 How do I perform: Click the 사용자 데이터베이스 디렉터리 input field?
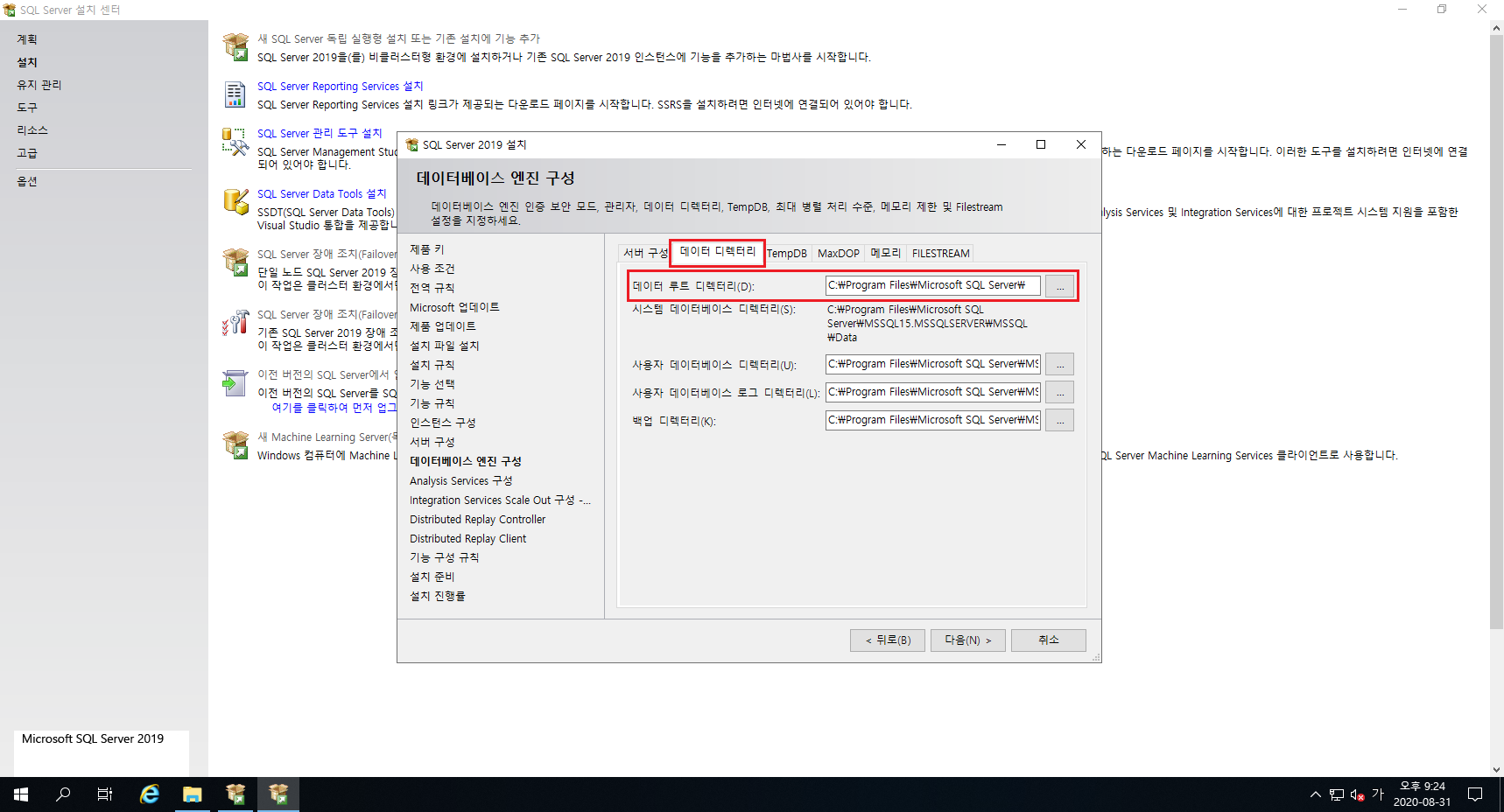933,364
